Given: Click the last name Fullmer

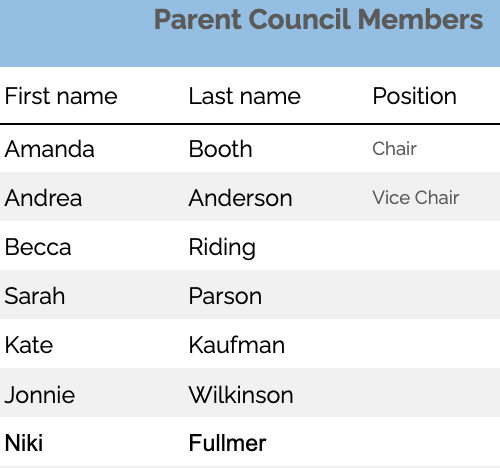Looking at the screenshot, I should click(227, 443).
